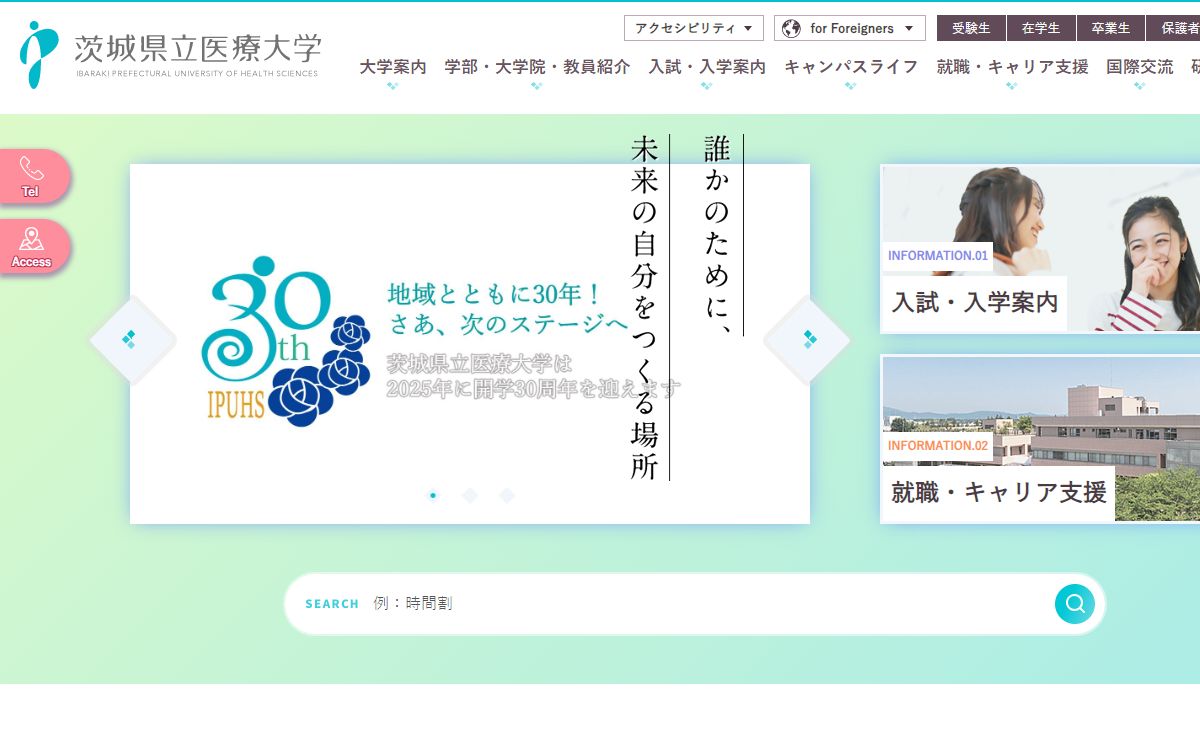The height and width of the screenshot is (740, 1200).
Task: Advance carousel with the right arrow
Action: 807,340
